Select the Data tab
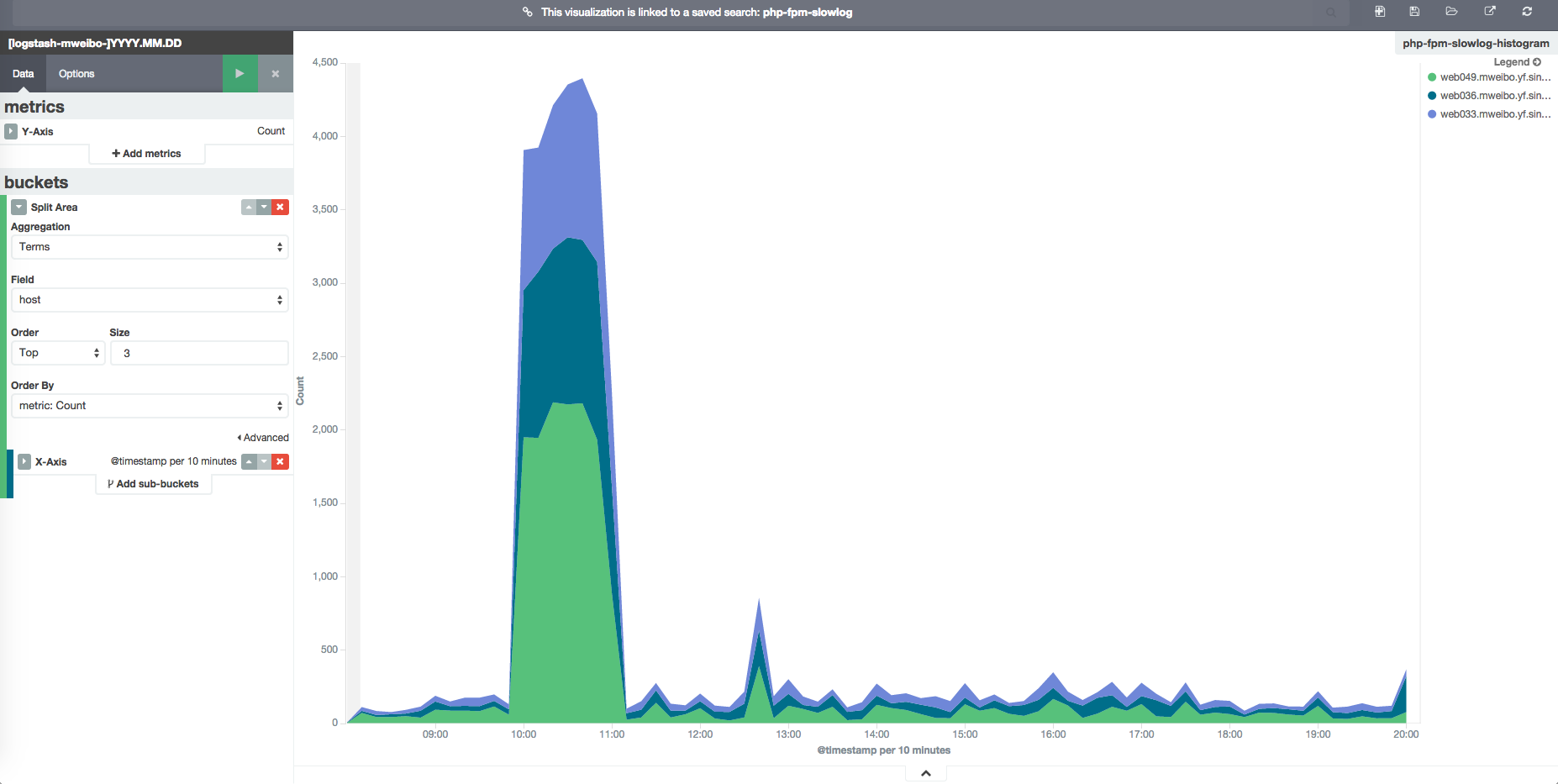This screenshot has height=784, width=1558. pos(24,74)
